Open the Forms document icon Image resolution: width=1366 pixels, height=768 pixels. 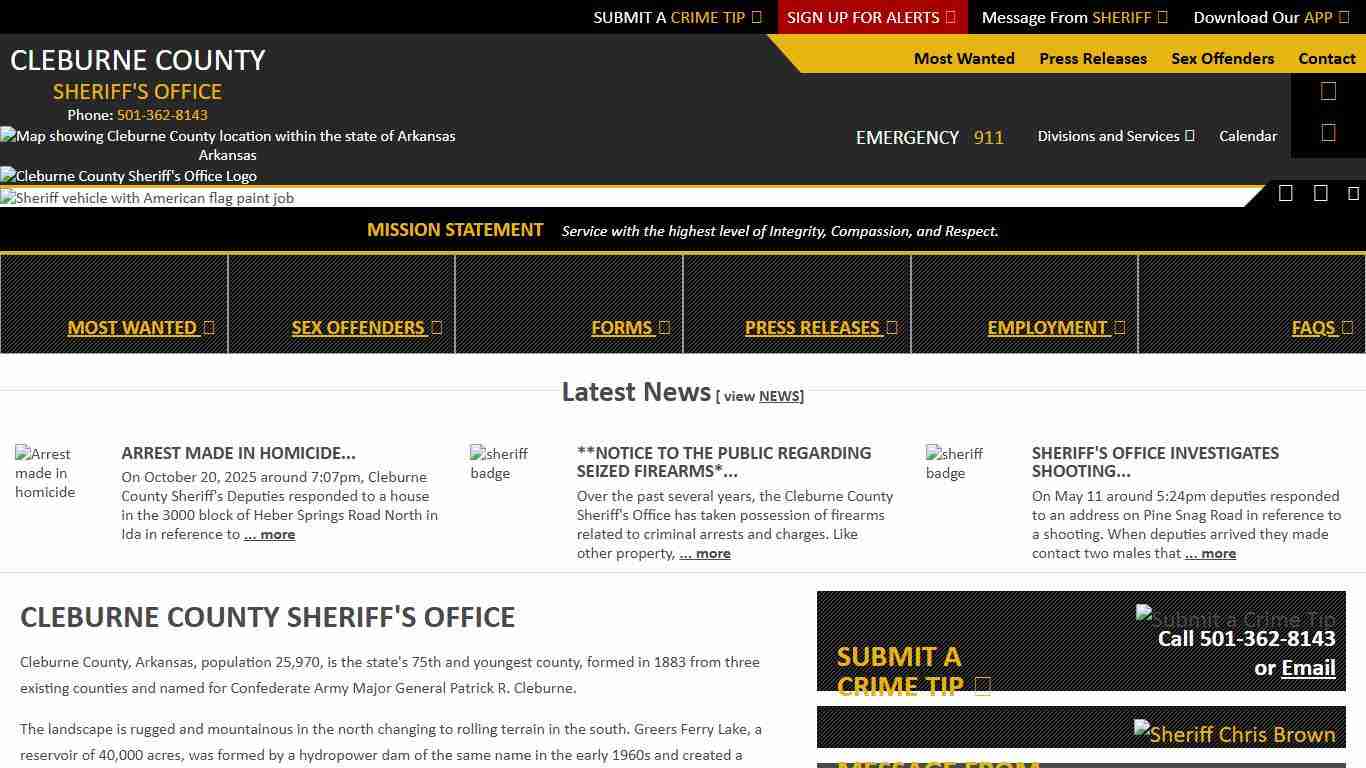(664, 327)
